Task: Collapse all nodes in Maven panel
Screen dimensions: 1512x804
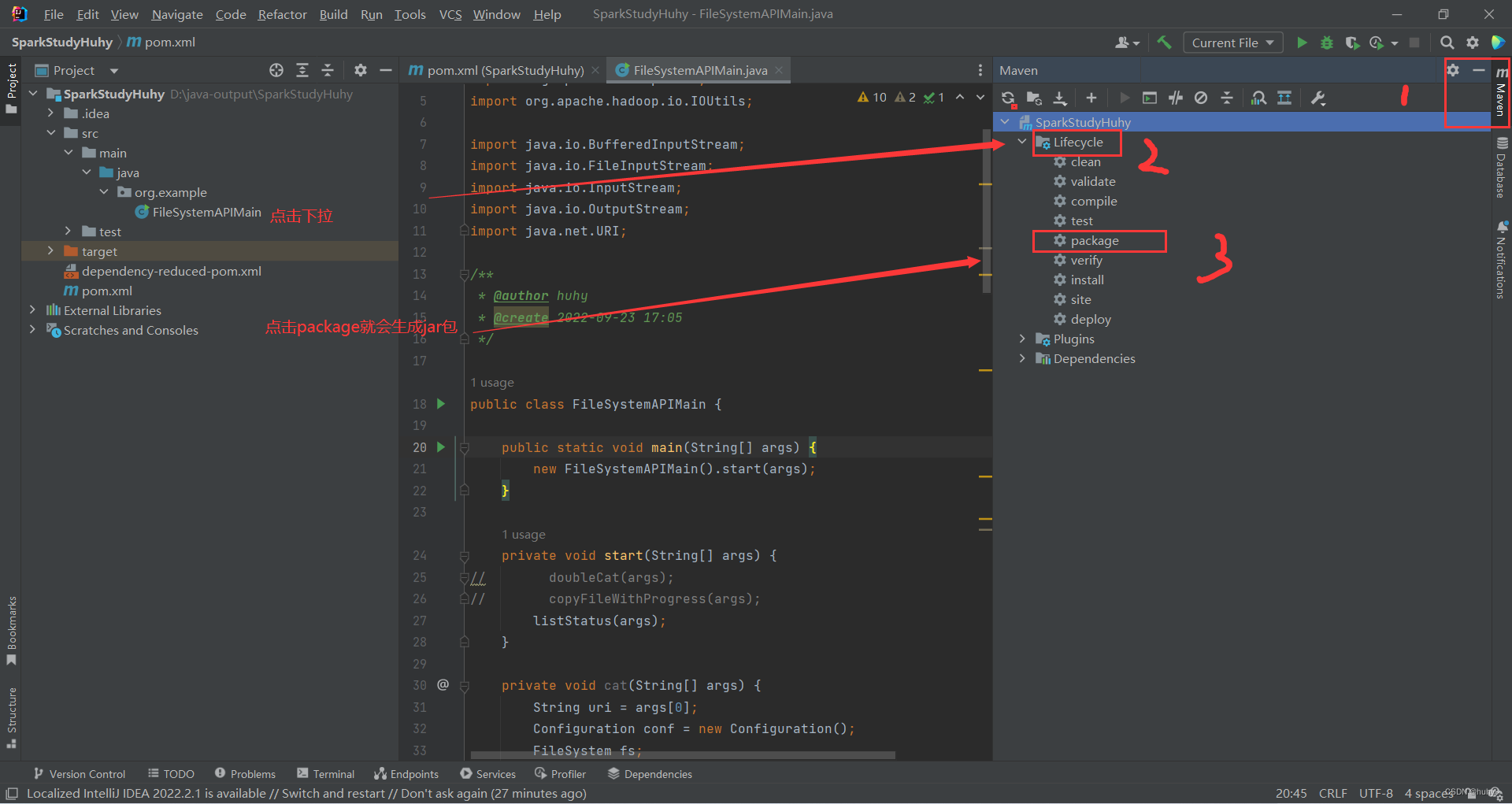Action: coord(1227,98)
